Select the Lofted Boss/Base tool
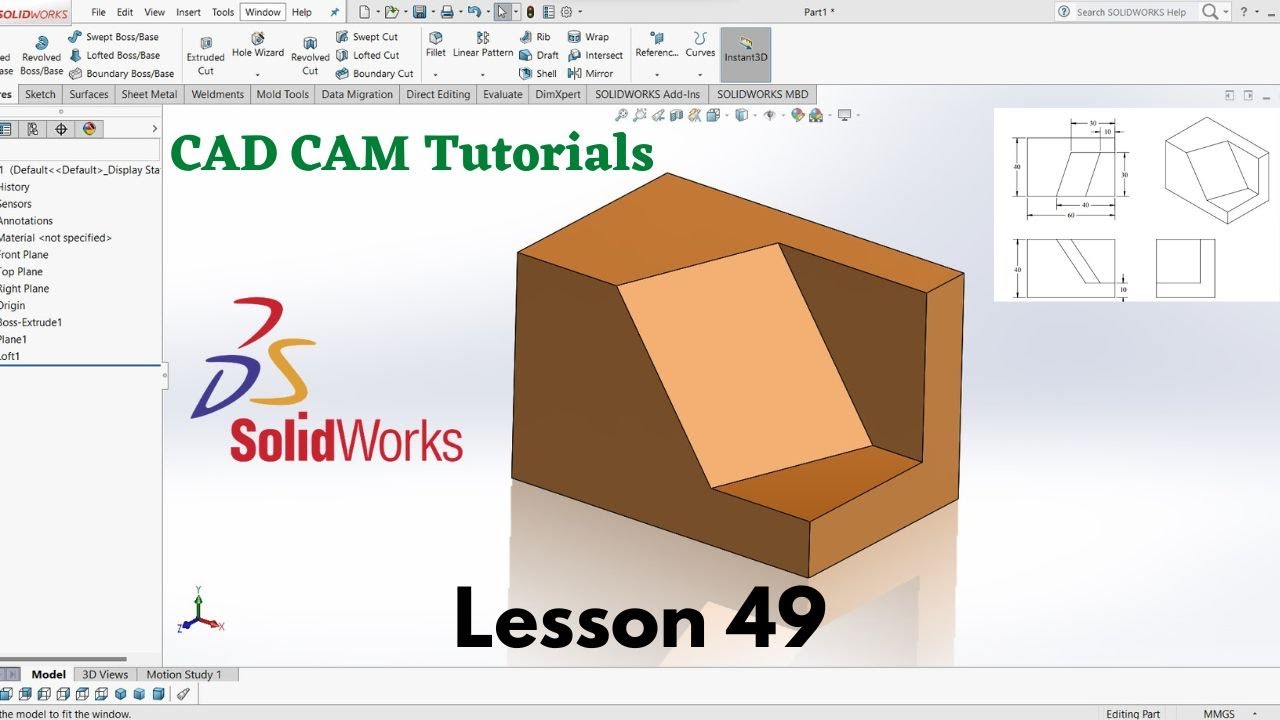 (x=114, y=55)
